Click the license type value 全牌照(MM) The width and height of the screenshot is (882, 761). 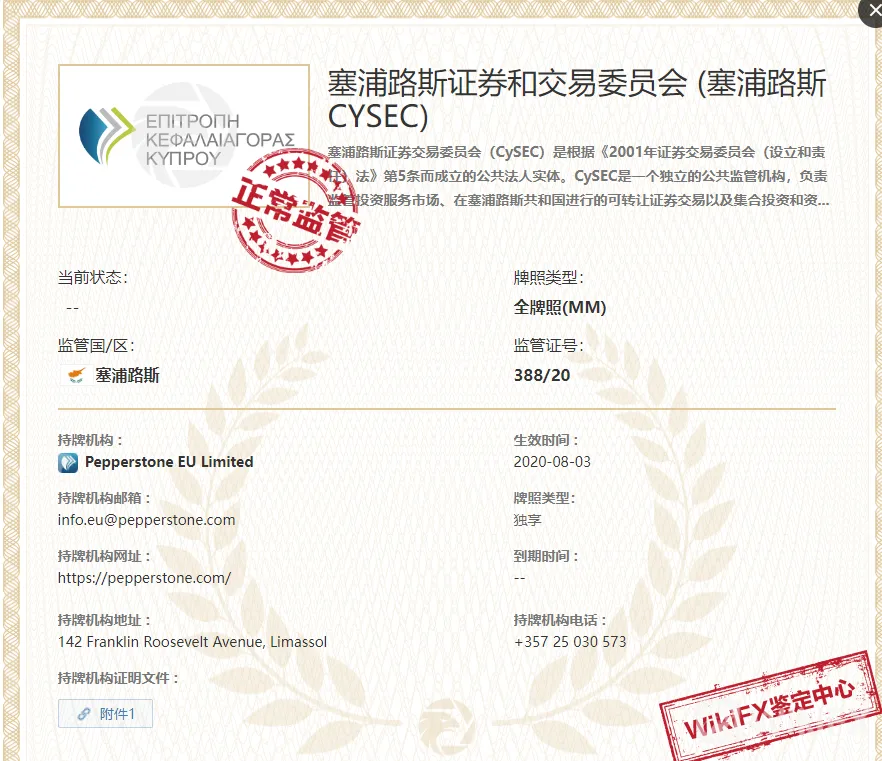pyautogui.click(x=560, y=308)
